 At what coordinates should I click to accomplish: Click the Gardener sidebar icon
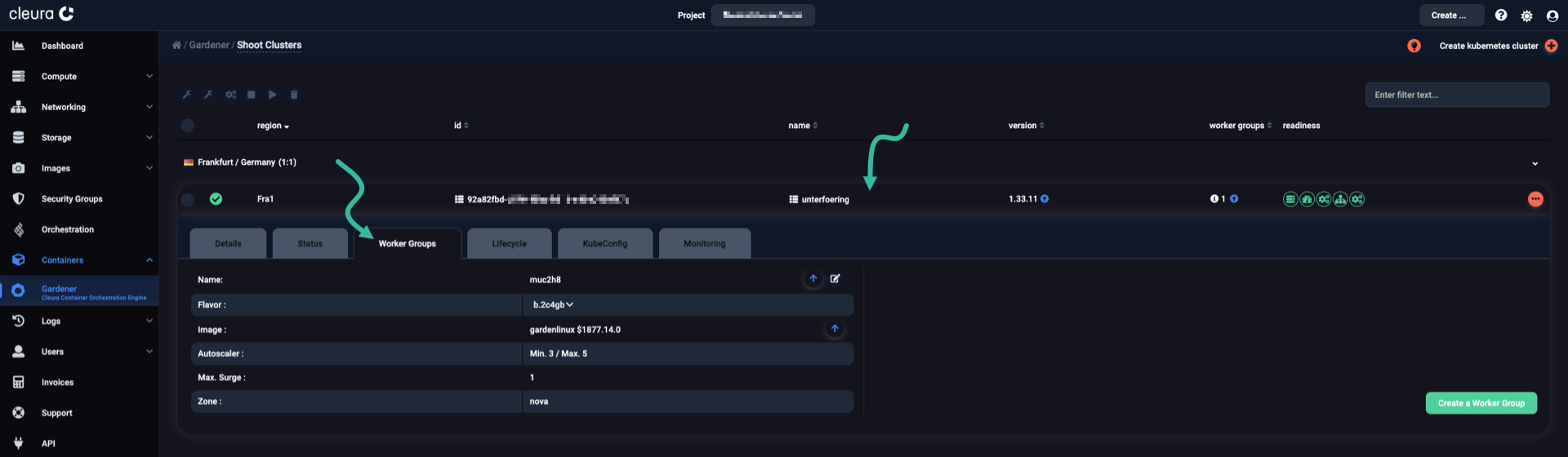pyautogui.click(x=18, y=291)
